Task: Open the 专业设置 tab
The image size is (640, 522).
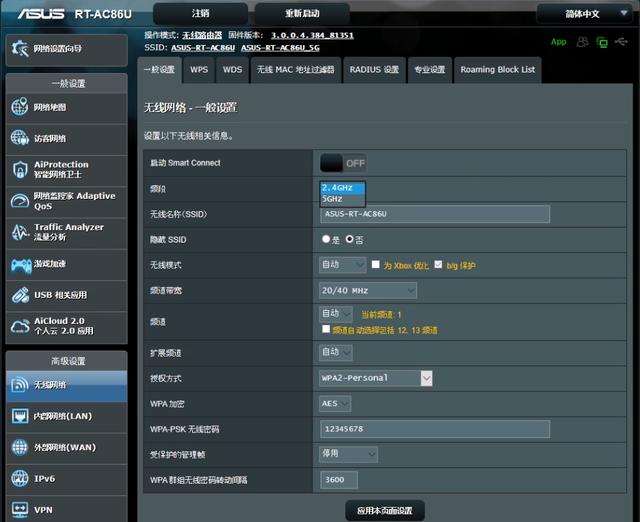Action: 430,70
